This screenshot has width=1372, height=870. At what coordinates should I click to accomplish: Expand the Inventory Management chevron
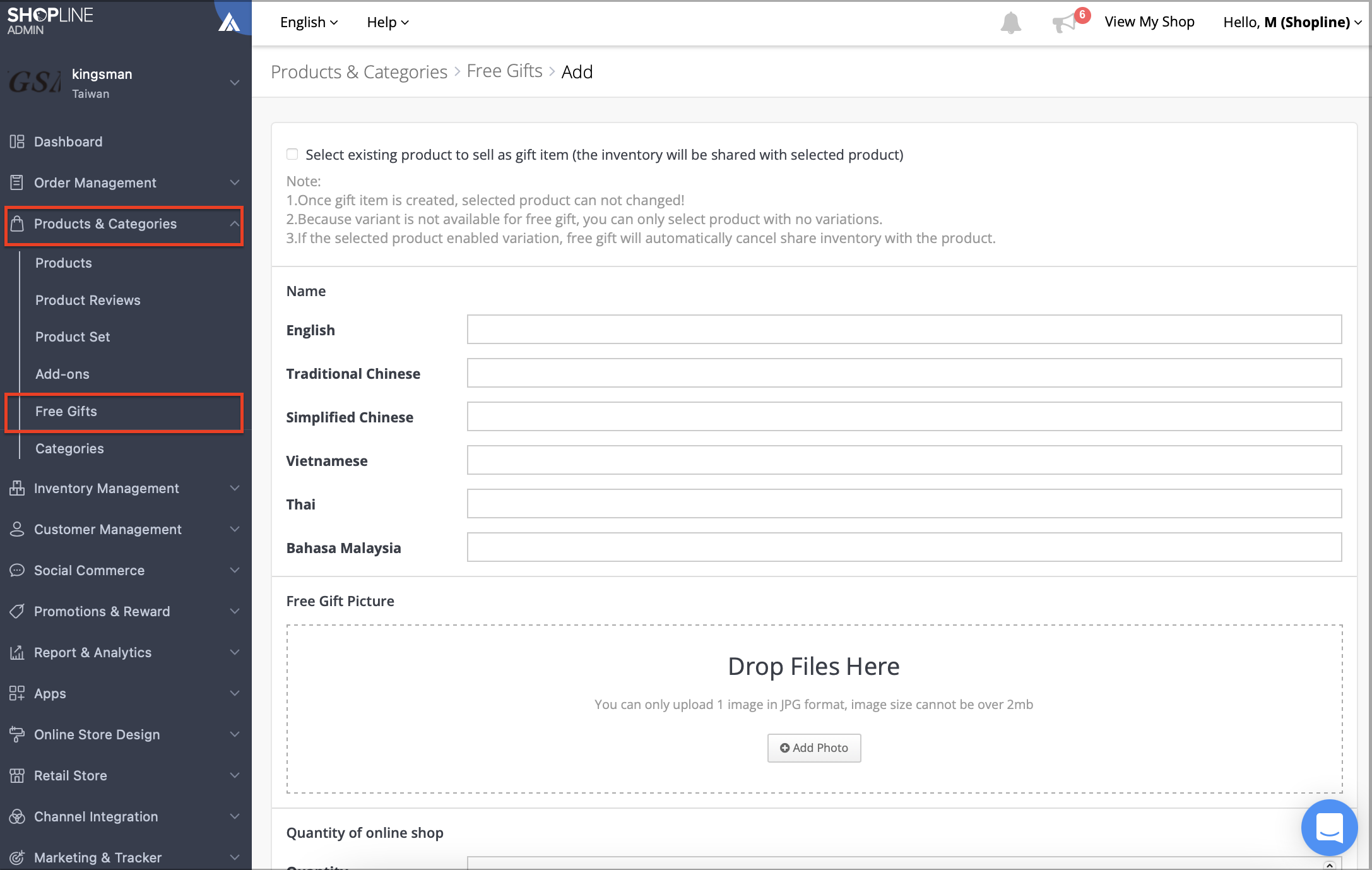click(235, 488)
